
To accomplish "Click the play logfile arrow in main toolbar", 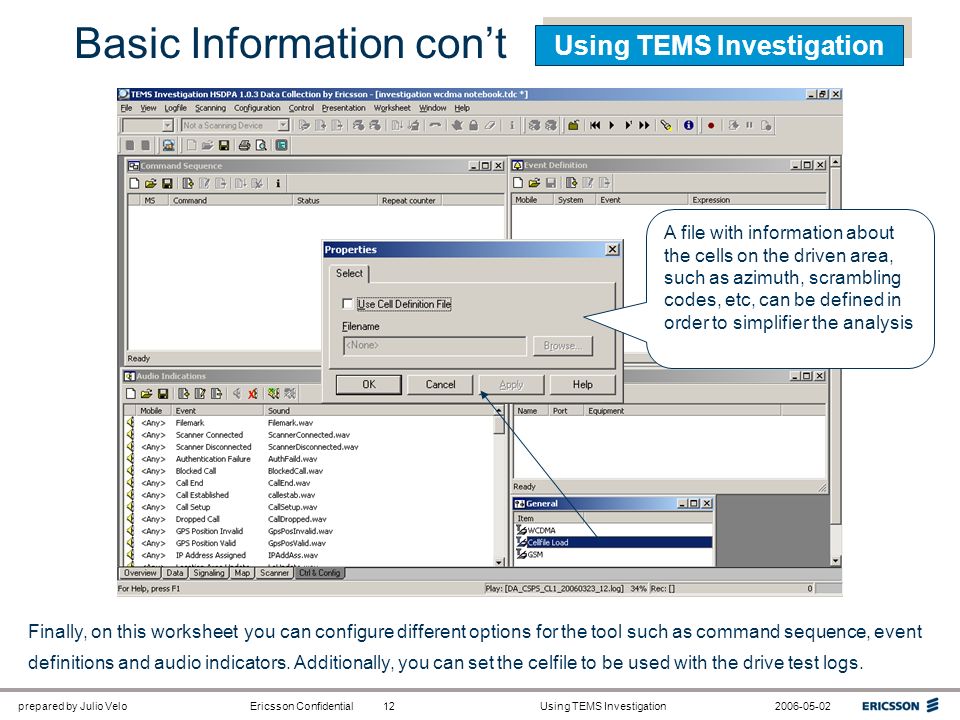I will (612, 126).
